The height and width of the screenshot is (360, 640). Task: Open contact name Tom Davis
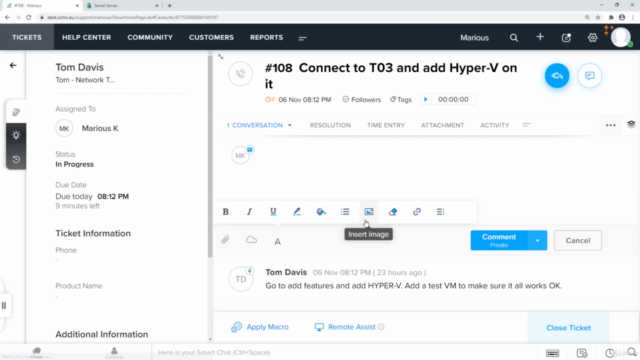click(80, 67)
